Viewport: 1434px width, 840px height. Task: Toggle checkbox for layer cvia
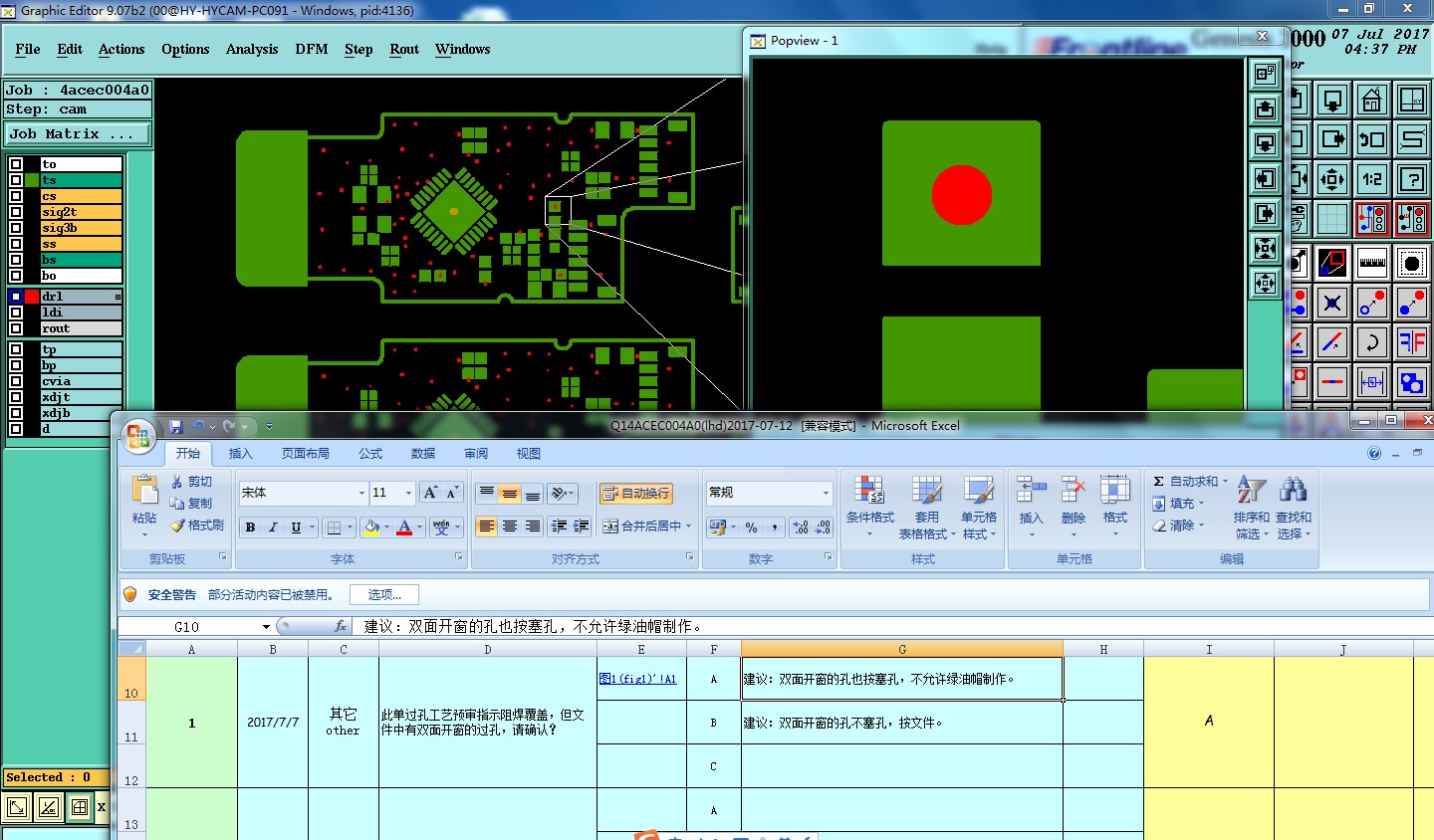point(16,381)
